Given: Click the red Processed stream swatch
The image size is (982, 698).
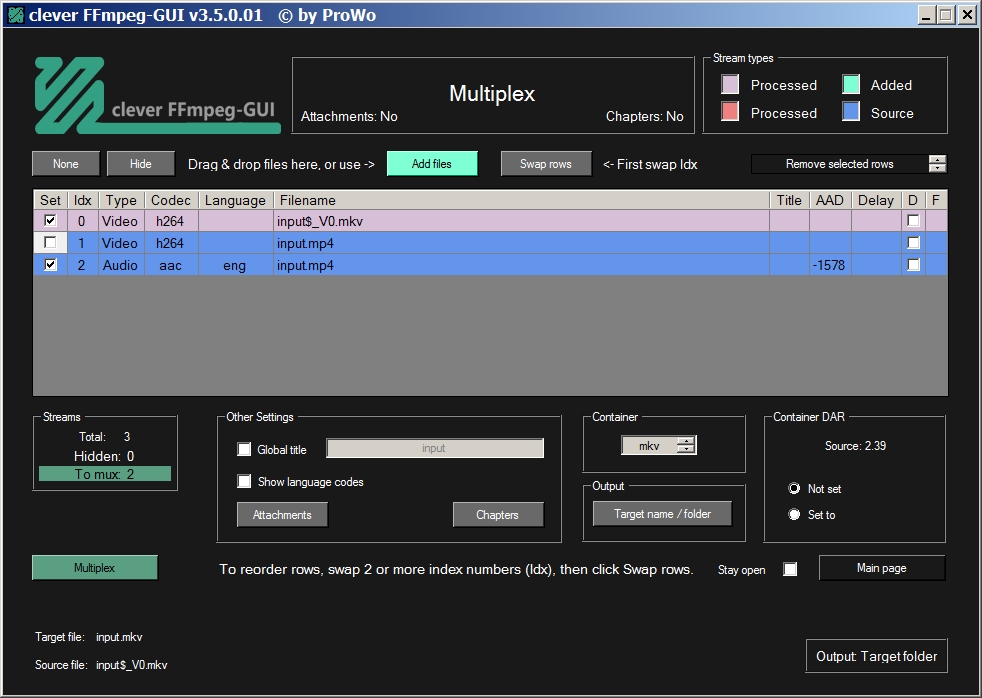Looking at the screenshot, I should [730, 111].
